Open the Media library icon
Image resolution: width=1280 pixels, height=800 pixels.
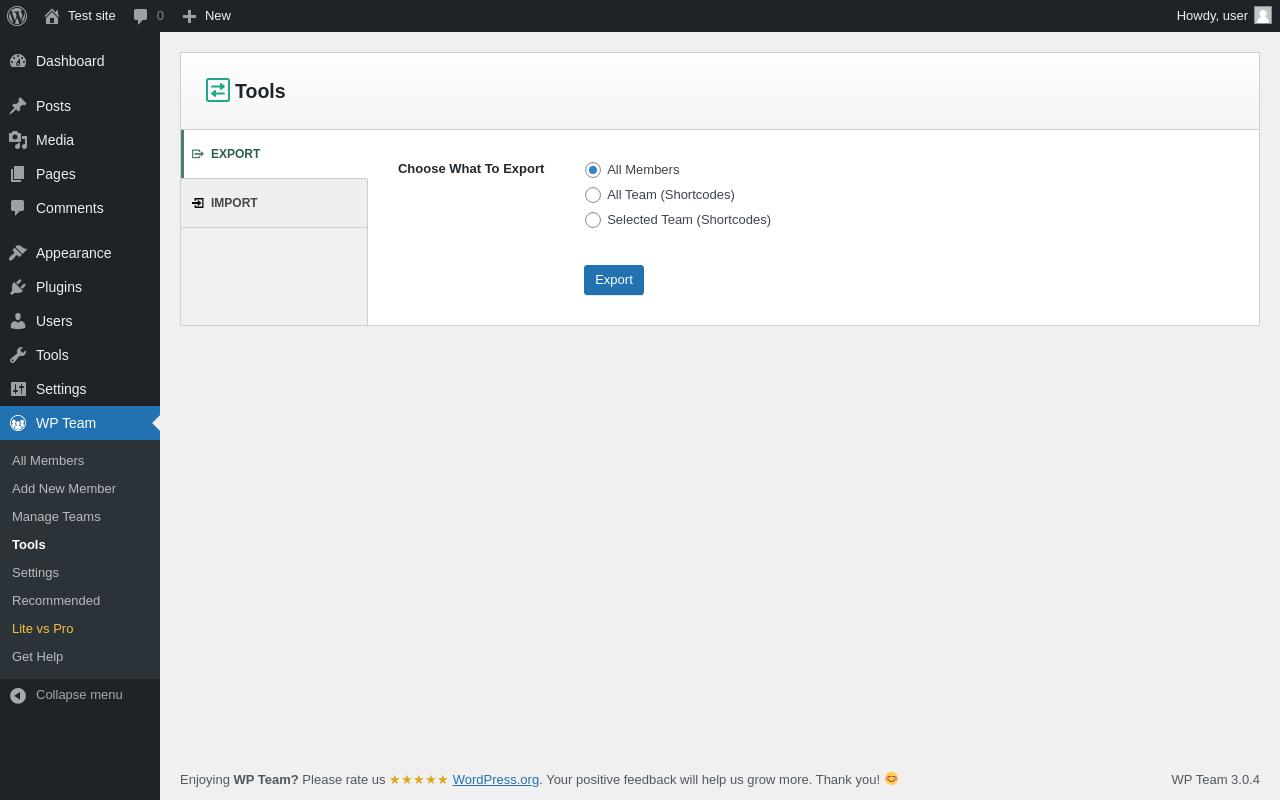pos(18,140)
